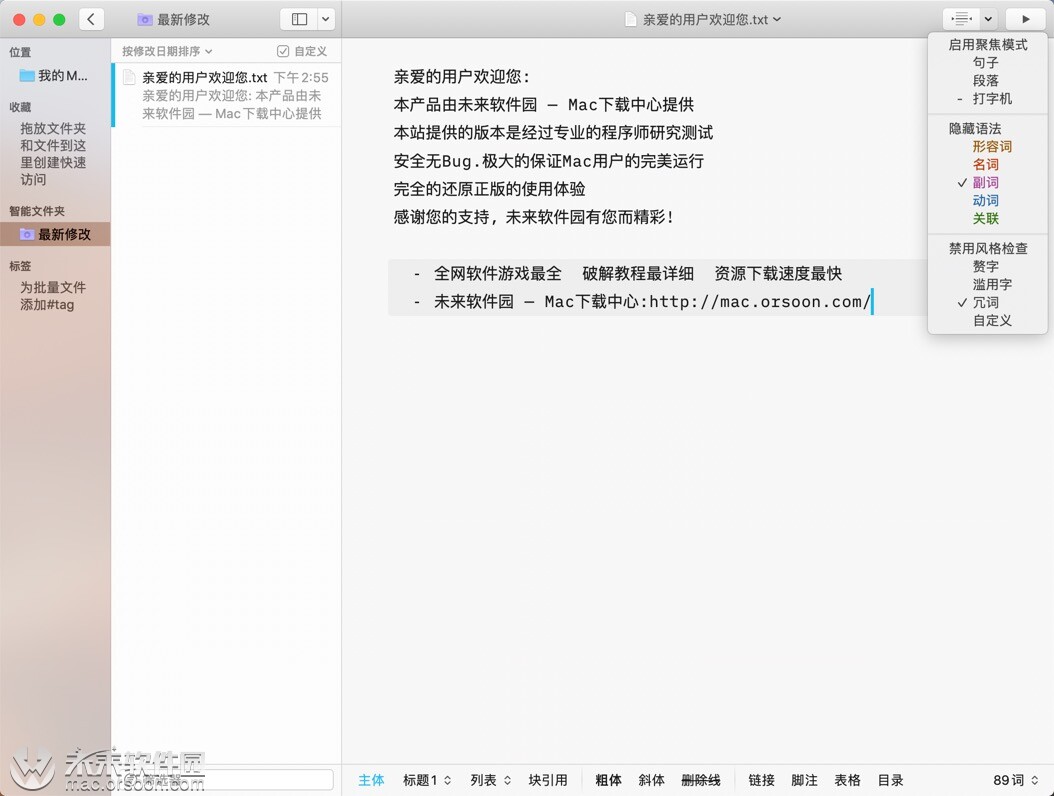Generate a table of contents with 目录
Image resolution: width=1054 pixels, height=796 pixels.
click(890, 780)
